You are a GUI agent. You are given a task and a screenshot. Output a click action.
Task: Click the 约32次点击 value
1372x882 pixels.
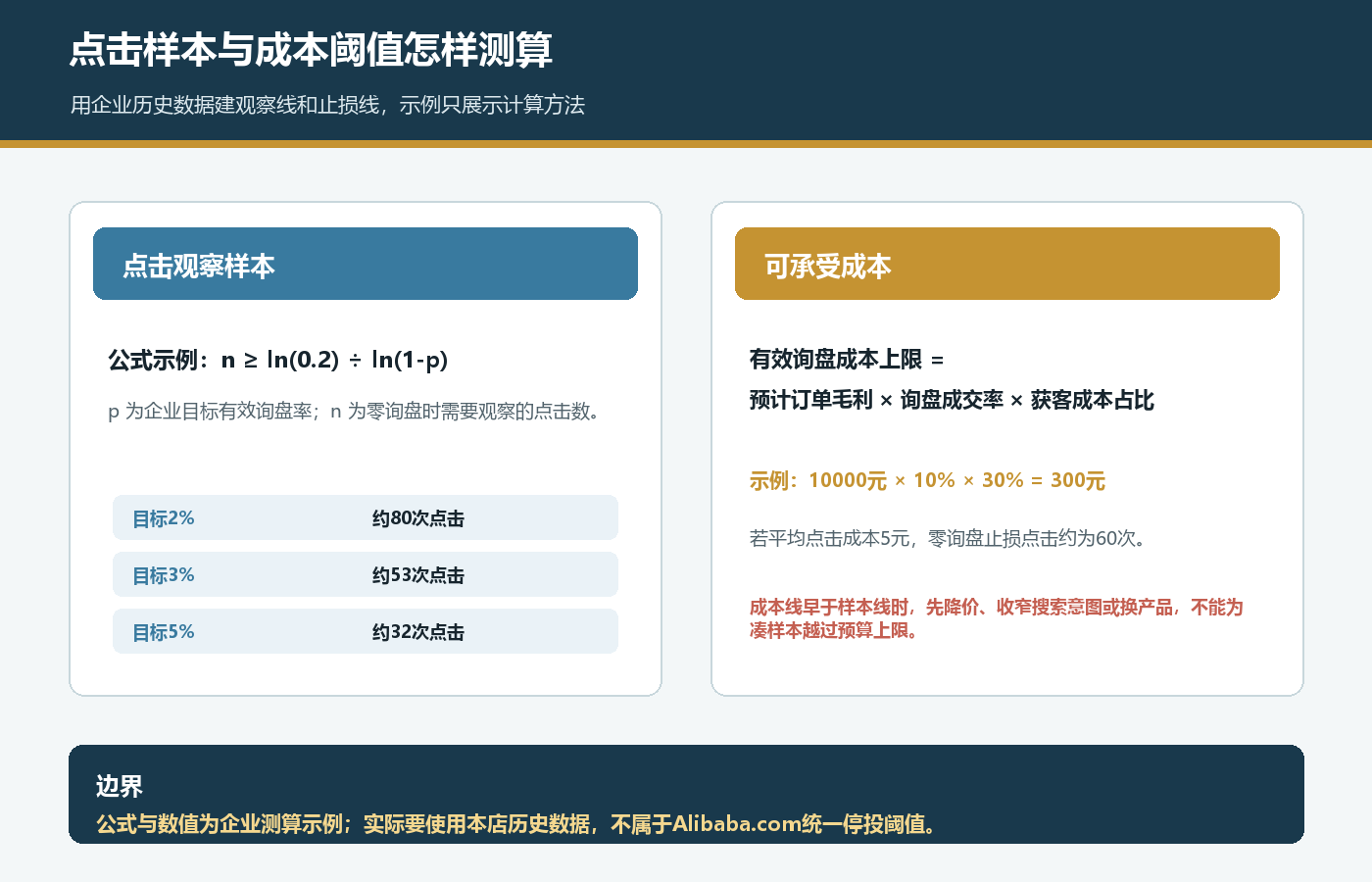coord(418,632)
